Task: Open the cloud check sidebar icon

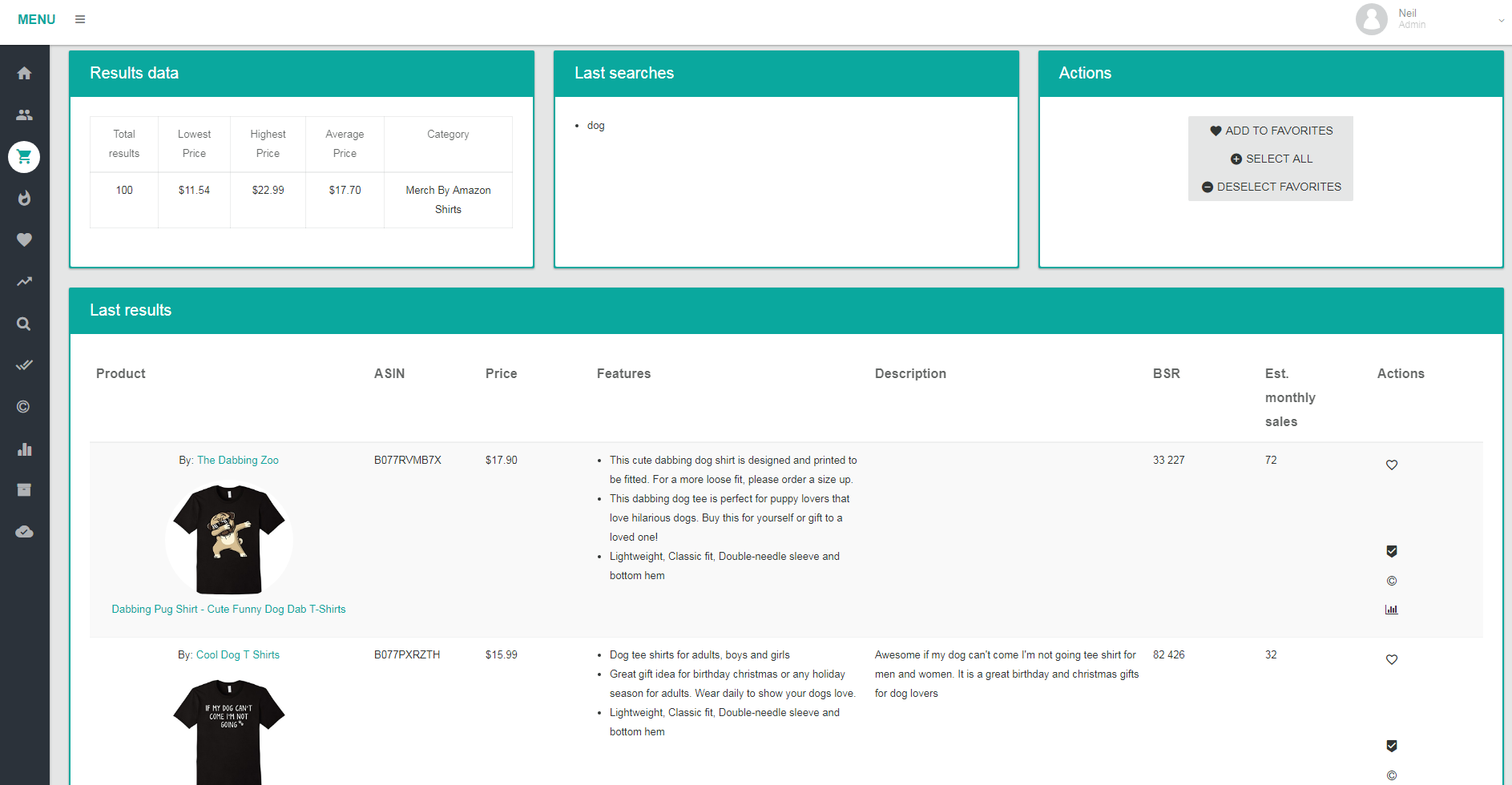Action: (x=24, y=532)
